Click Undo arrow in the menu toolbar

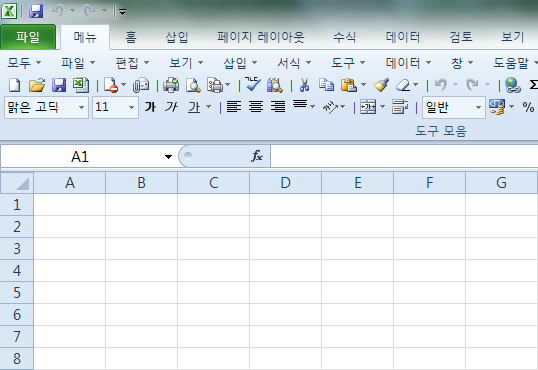tap(441, 84)
